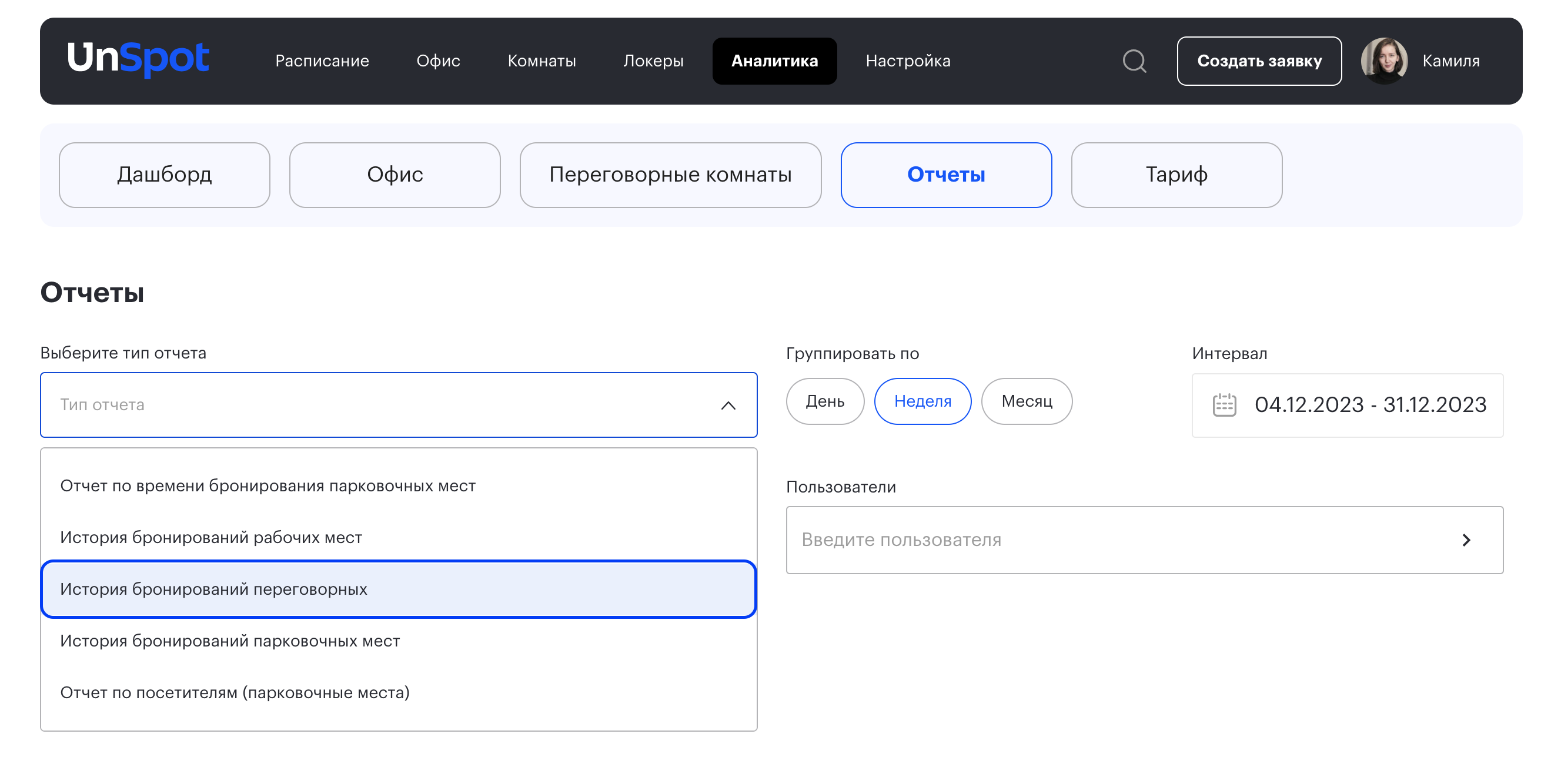Open the Тариф tab

point(1176,175)
